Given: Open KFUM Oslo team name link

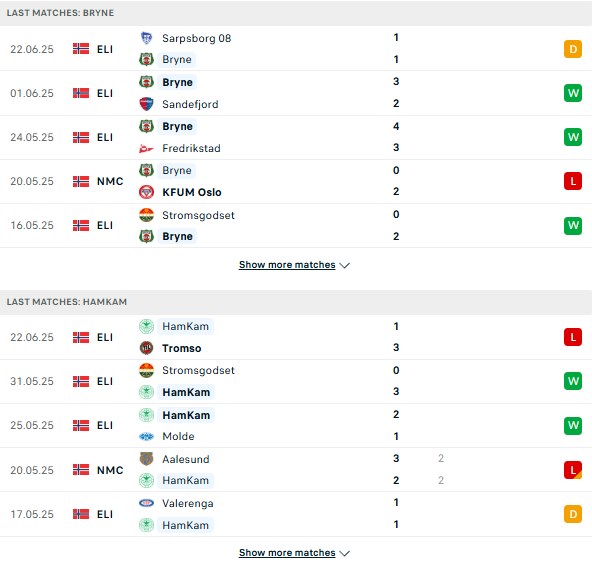Looking at the screenshot, I should (x=192, y=192).
